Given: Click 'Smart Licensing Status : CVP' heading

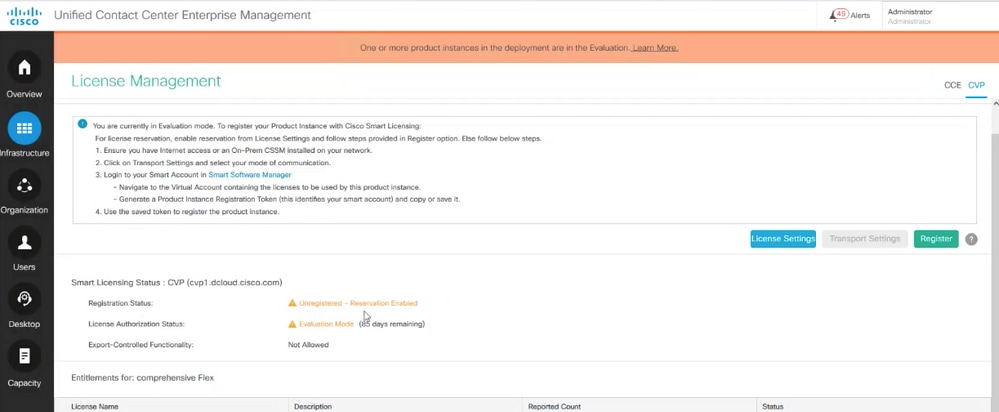Looking at the screenshot, I should 176,281.
